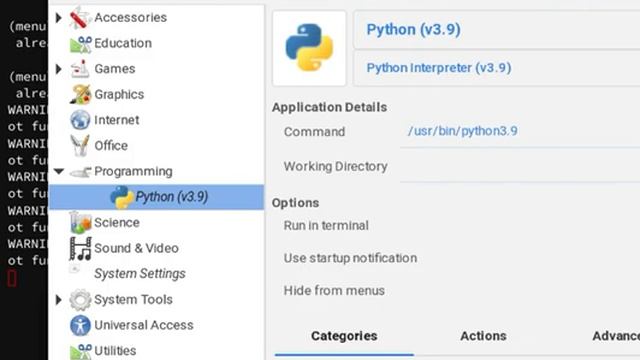Edit the Python (v3.9) name field
Viewport: 640px width, 360px height.
click(x=497, y=30)
